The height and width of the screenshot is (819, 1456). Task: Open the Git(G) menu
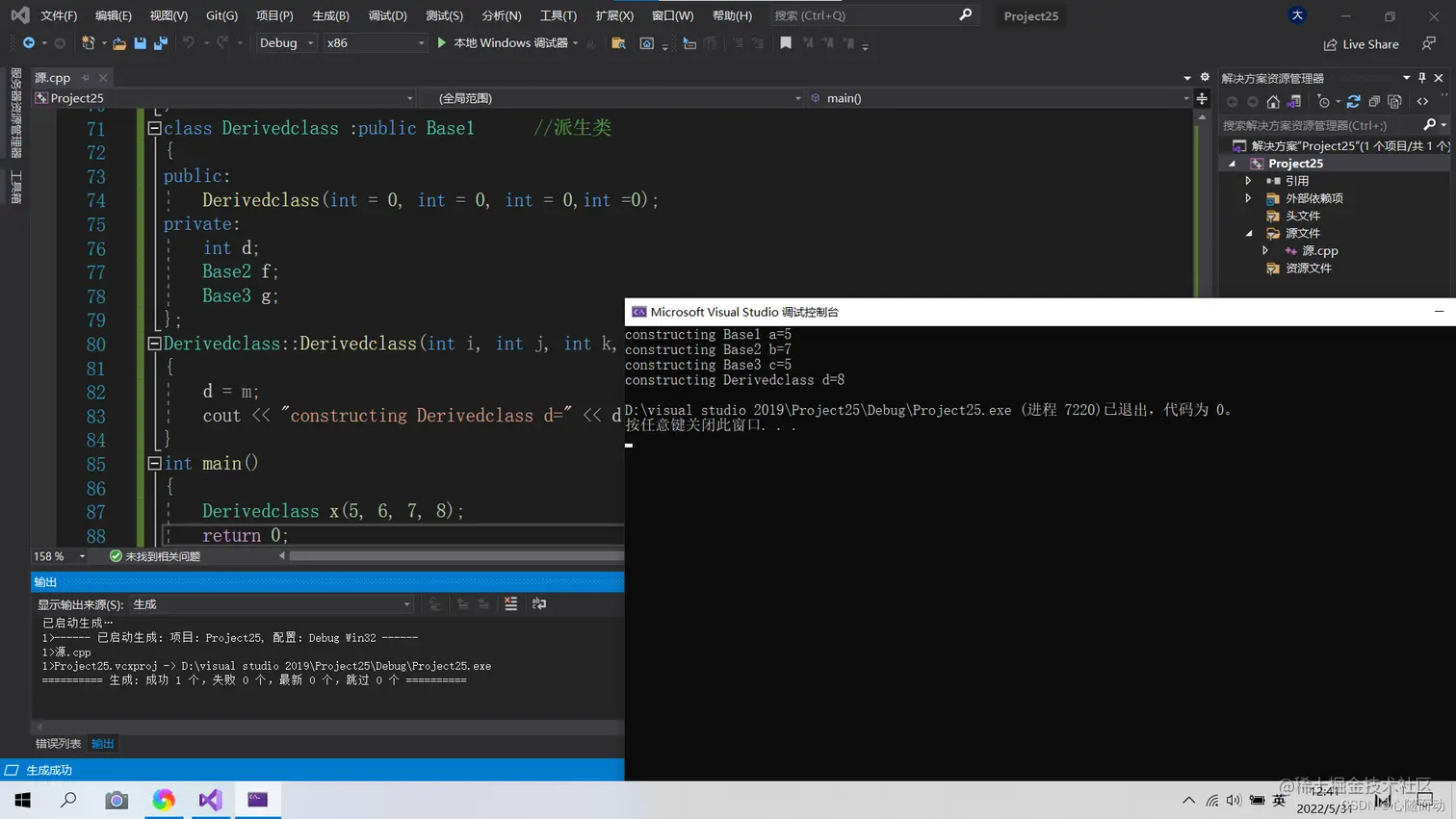click(x=221, y=15)
